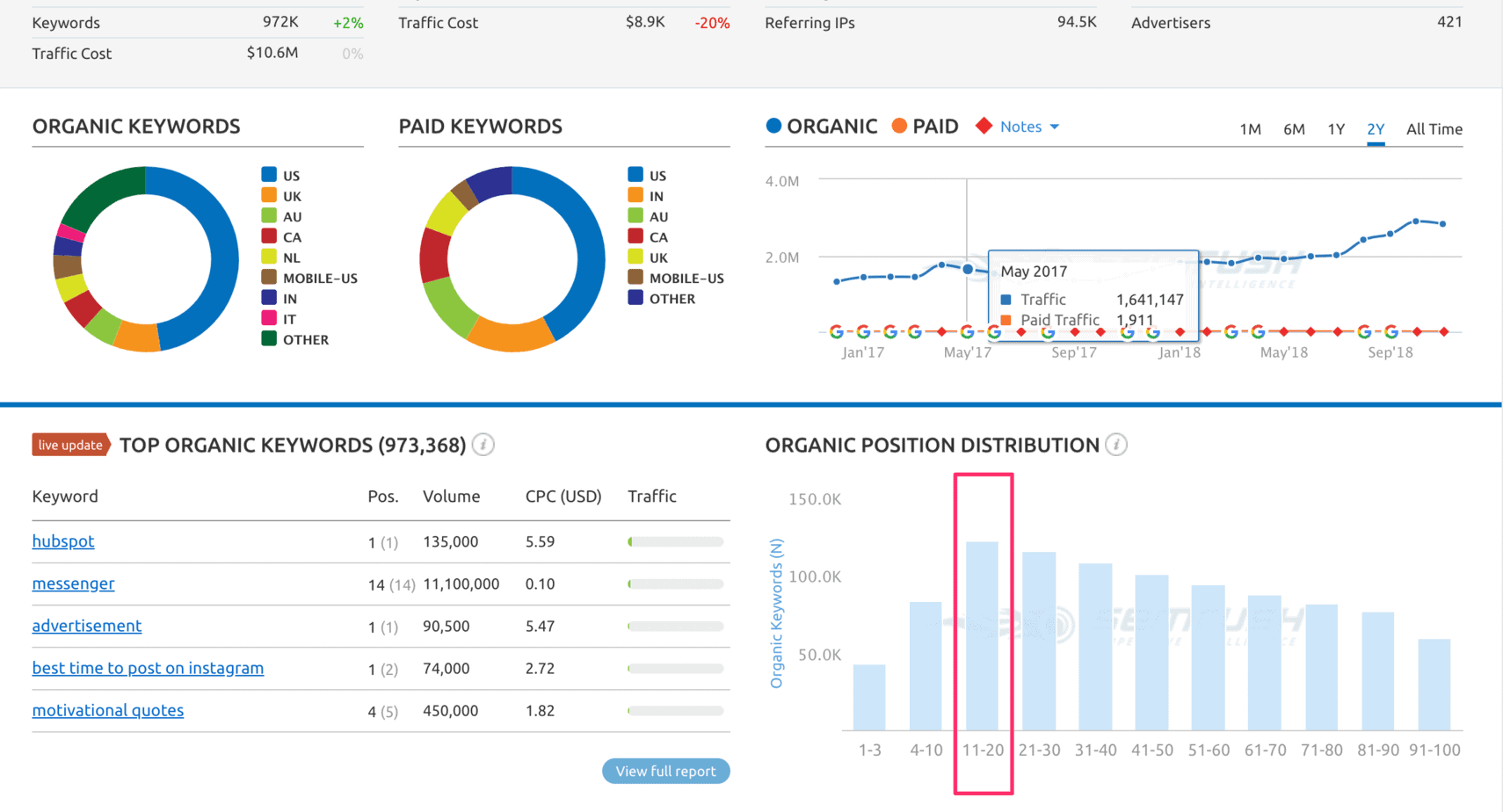Click the NL swatch in Organic Keywords legend
Image resolution: width=1503 pixels, height=812 pixels.
pyautogui.click(x=269, y=257)
